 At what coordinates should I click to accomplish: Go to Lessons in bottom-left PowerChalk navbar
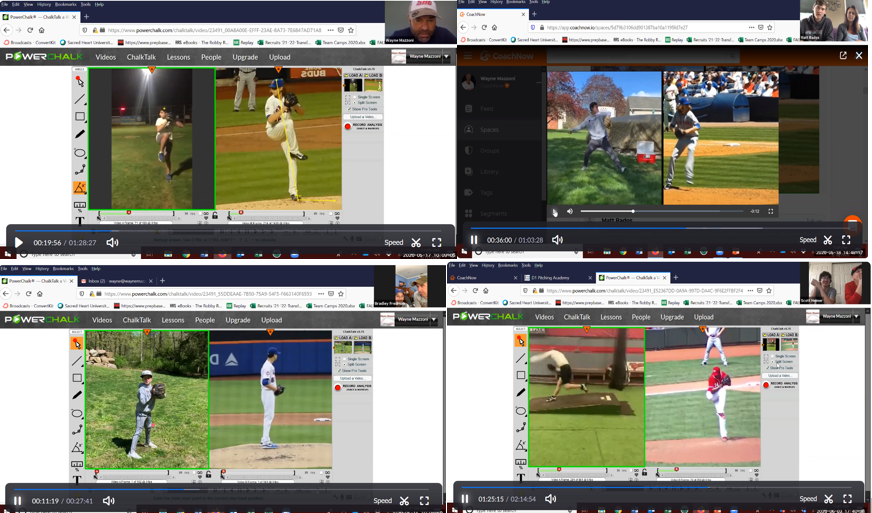click(x=173, y=320)
